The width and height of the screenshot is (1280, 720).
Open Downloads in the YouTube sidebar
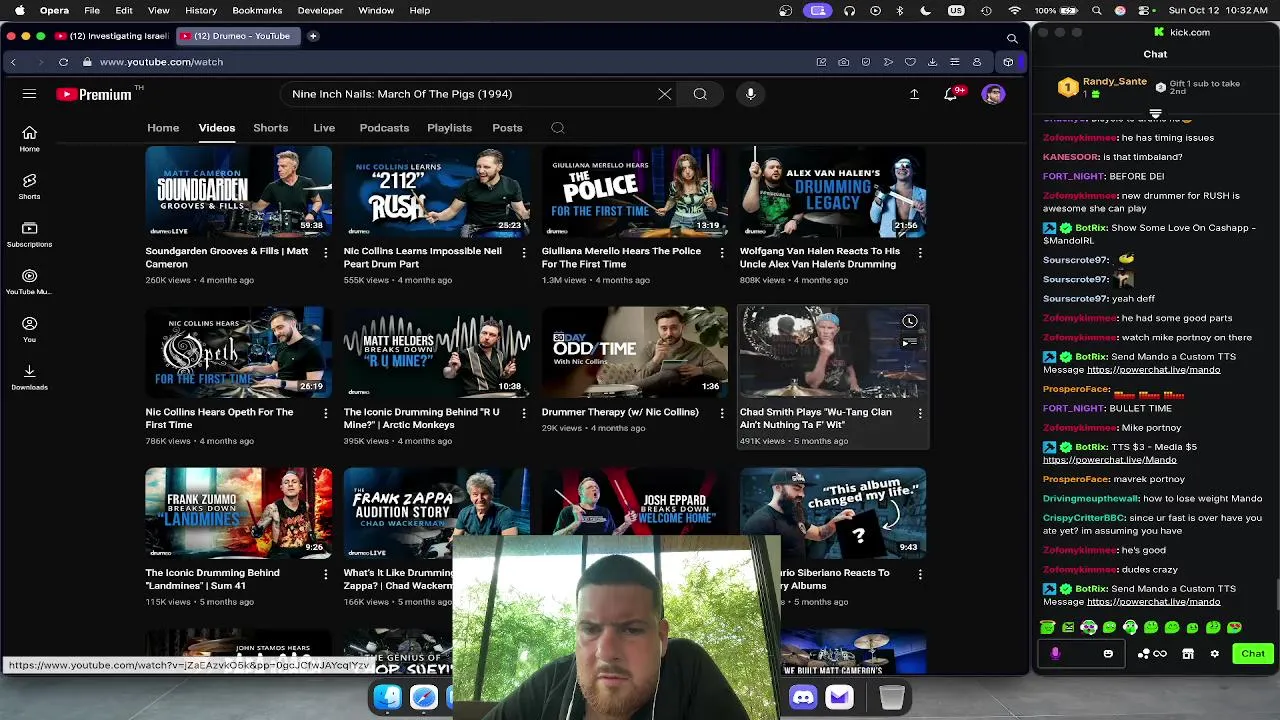click(29, 377)
